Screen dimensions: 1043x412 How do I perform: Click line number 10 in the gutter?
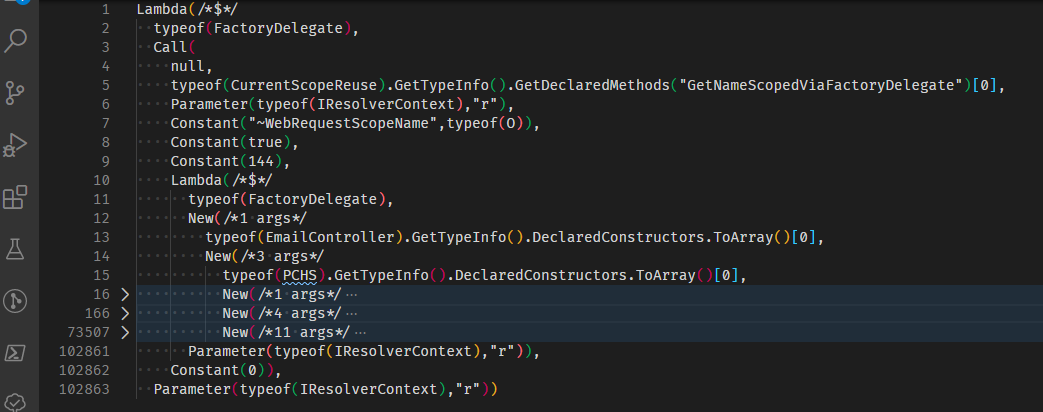[x=102, y=180]
